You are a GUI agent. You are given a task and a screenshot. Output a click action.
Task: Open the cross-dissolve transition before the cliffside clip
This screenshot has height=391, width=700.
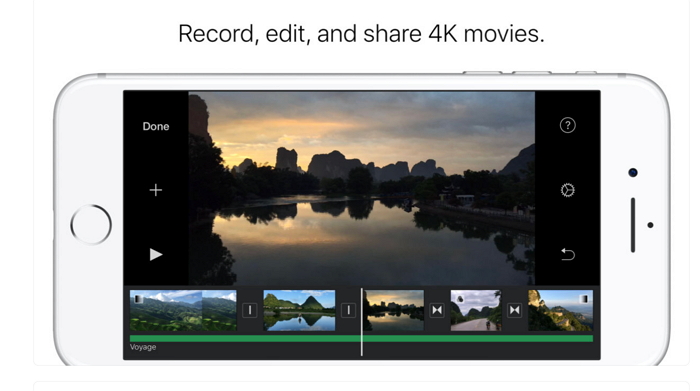(515, 310)
